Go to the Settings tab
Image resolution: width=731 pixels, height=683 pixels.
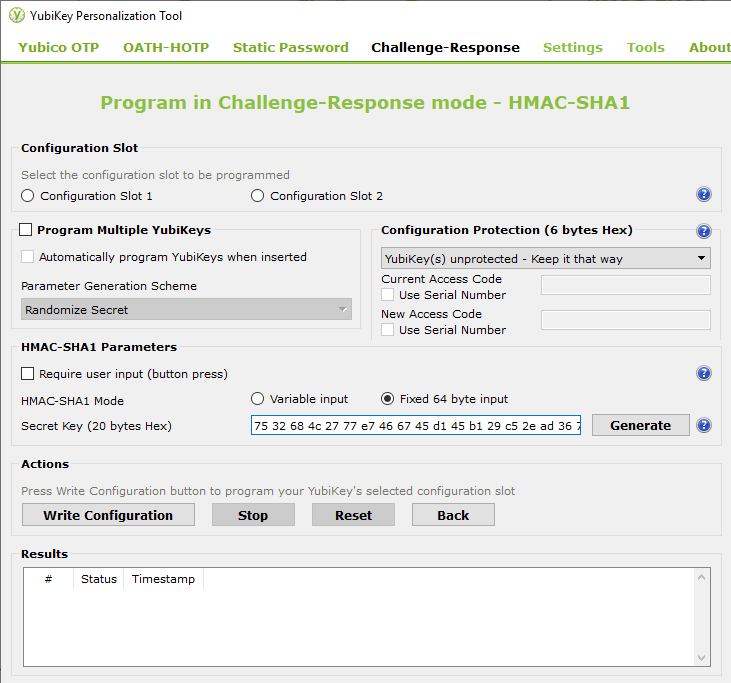[x=572, y=47]
